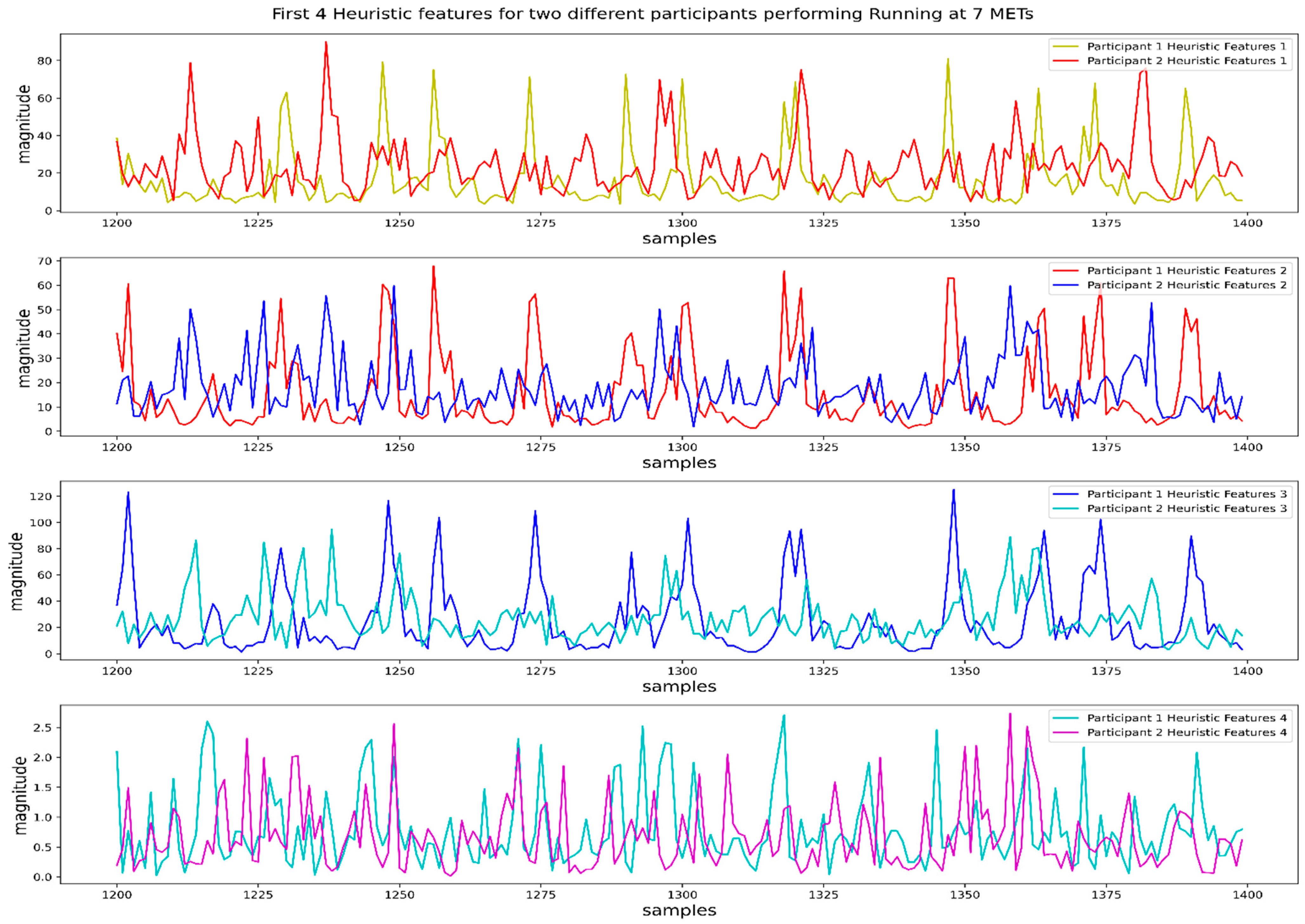Select legend text 'Participant 2 Heuristic Features 2'
The width and height of the screenshot is (1305, 924).
coord(1187,285)
